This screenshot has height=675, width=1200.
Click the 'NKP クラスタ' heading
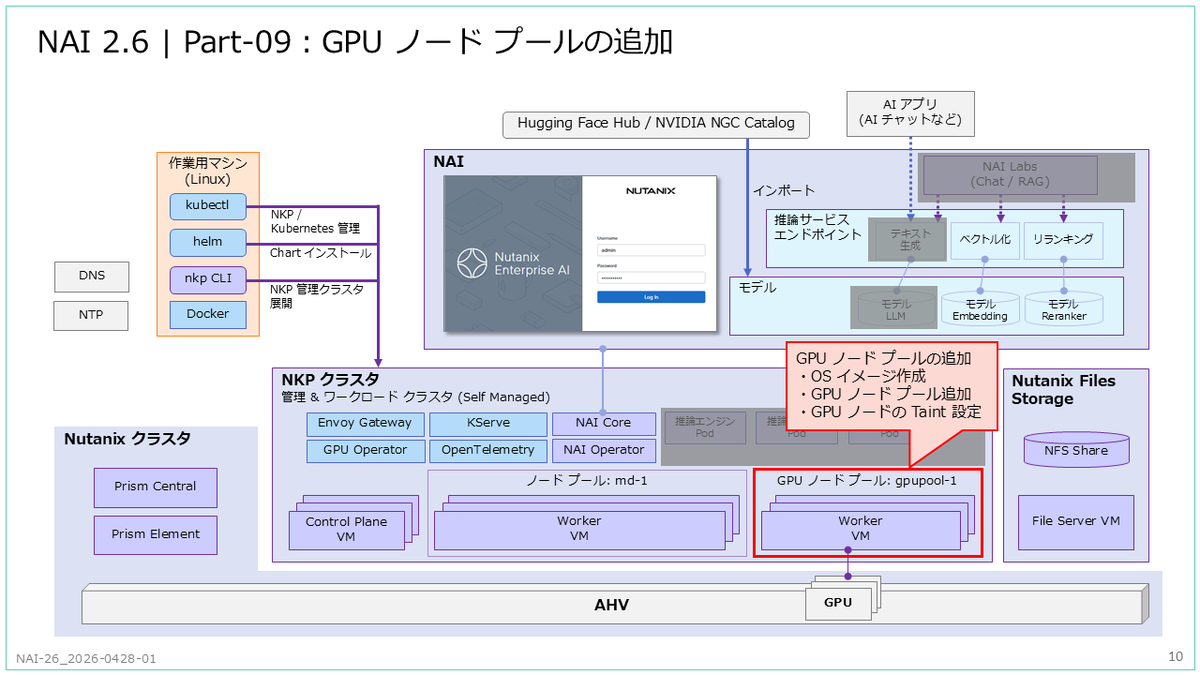[330, 380]
